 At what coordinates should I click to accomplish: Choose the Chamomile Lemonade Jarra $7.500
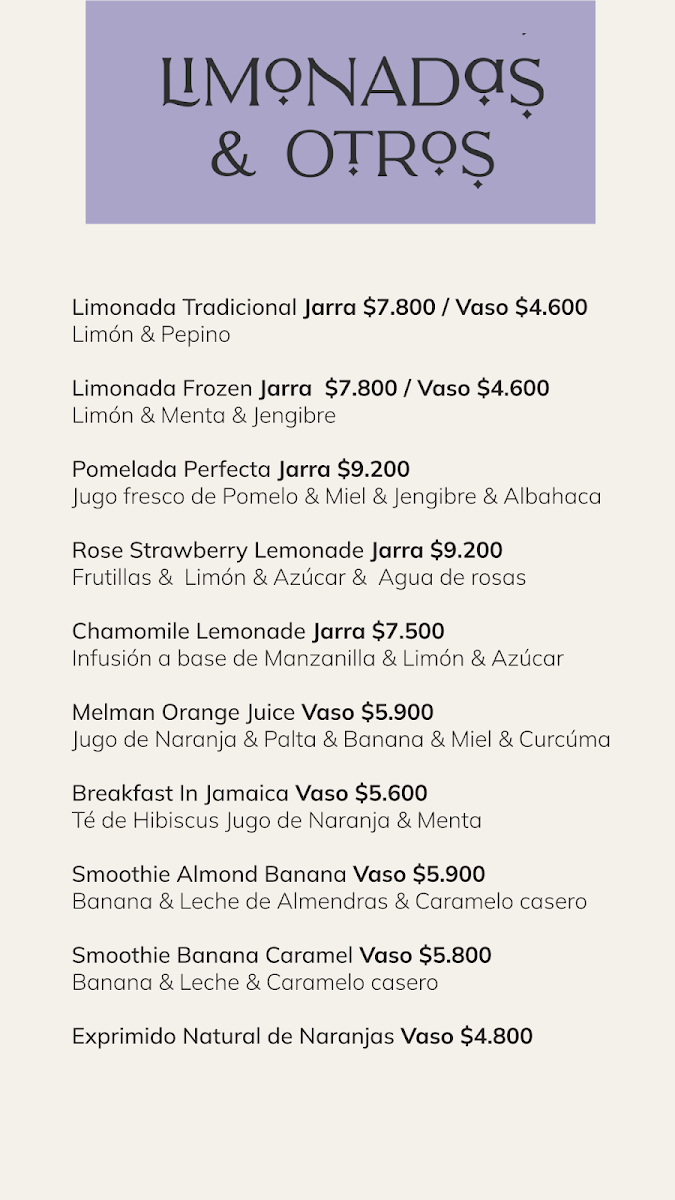click(258, 631)
